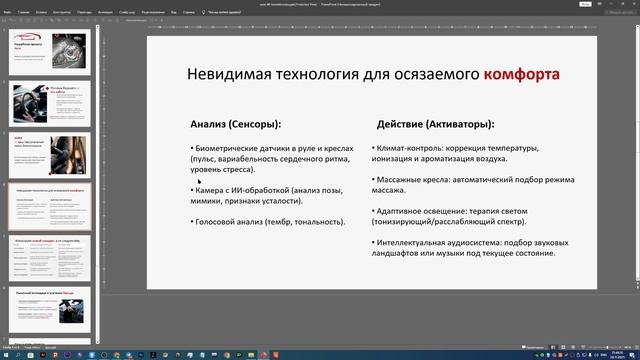Click the slide thumbnail pane scrollbar
This screenshot has width=640, height=360.
pyautogui.click(x=98, y=184)
